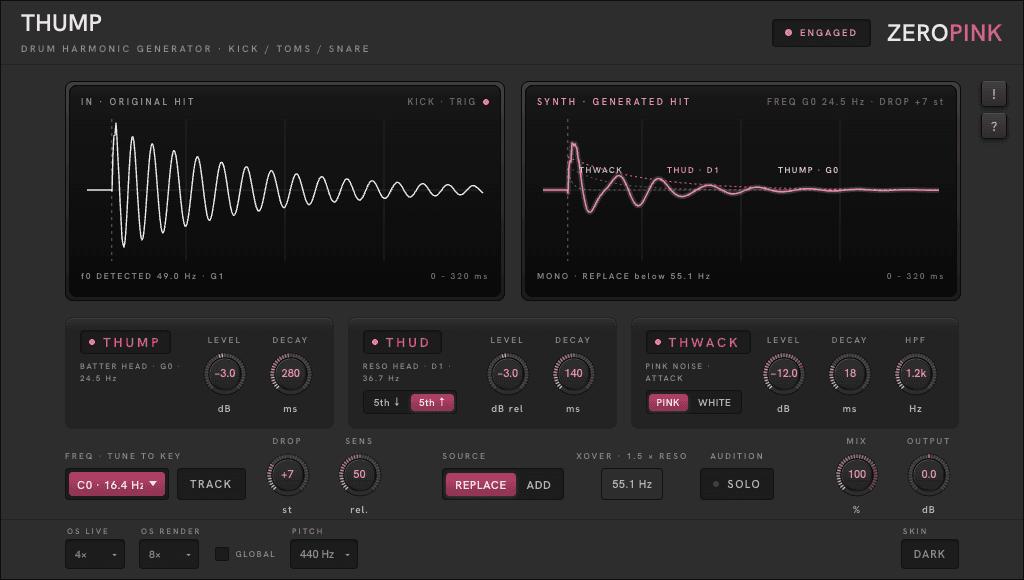Screen dimensions: 1024x580
Task: Enable the GLOBAL checkbox
Action: point(222,554)
